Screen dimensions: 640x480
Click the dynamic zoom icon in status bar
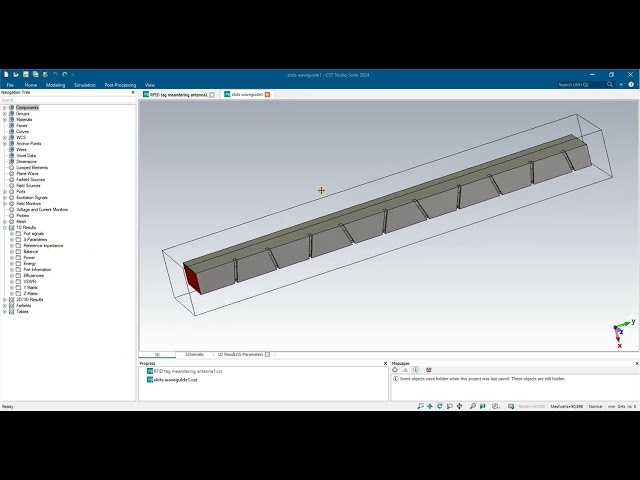449,406
